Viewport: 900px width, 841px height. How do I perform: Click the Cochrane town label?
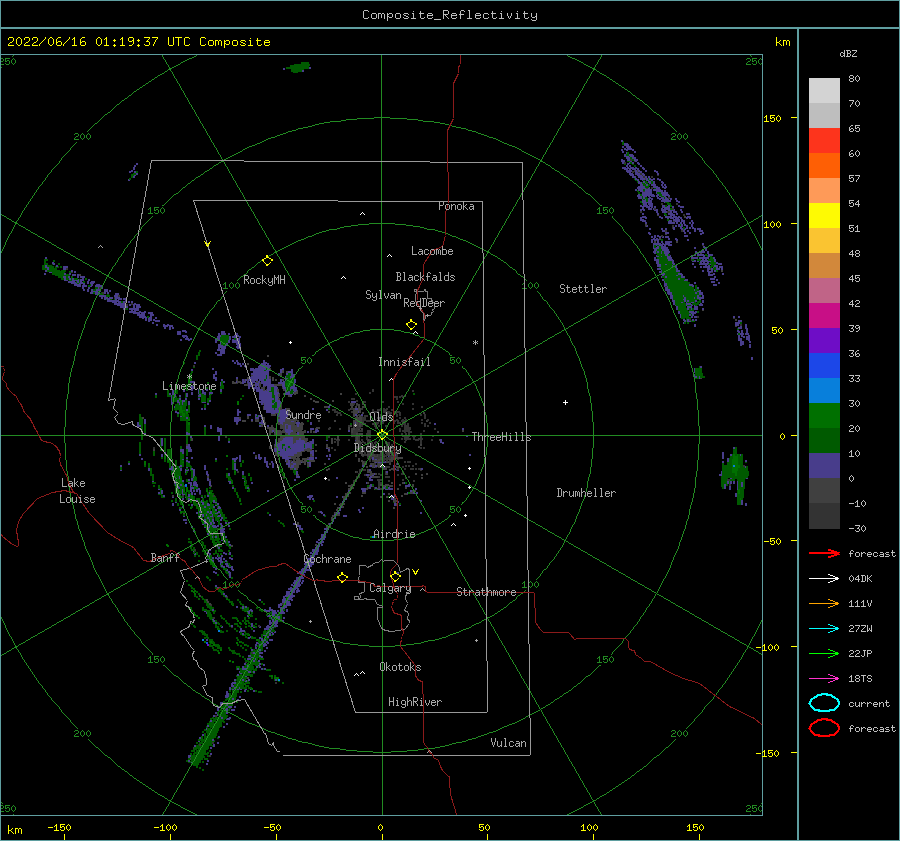[x=327, y=559]
